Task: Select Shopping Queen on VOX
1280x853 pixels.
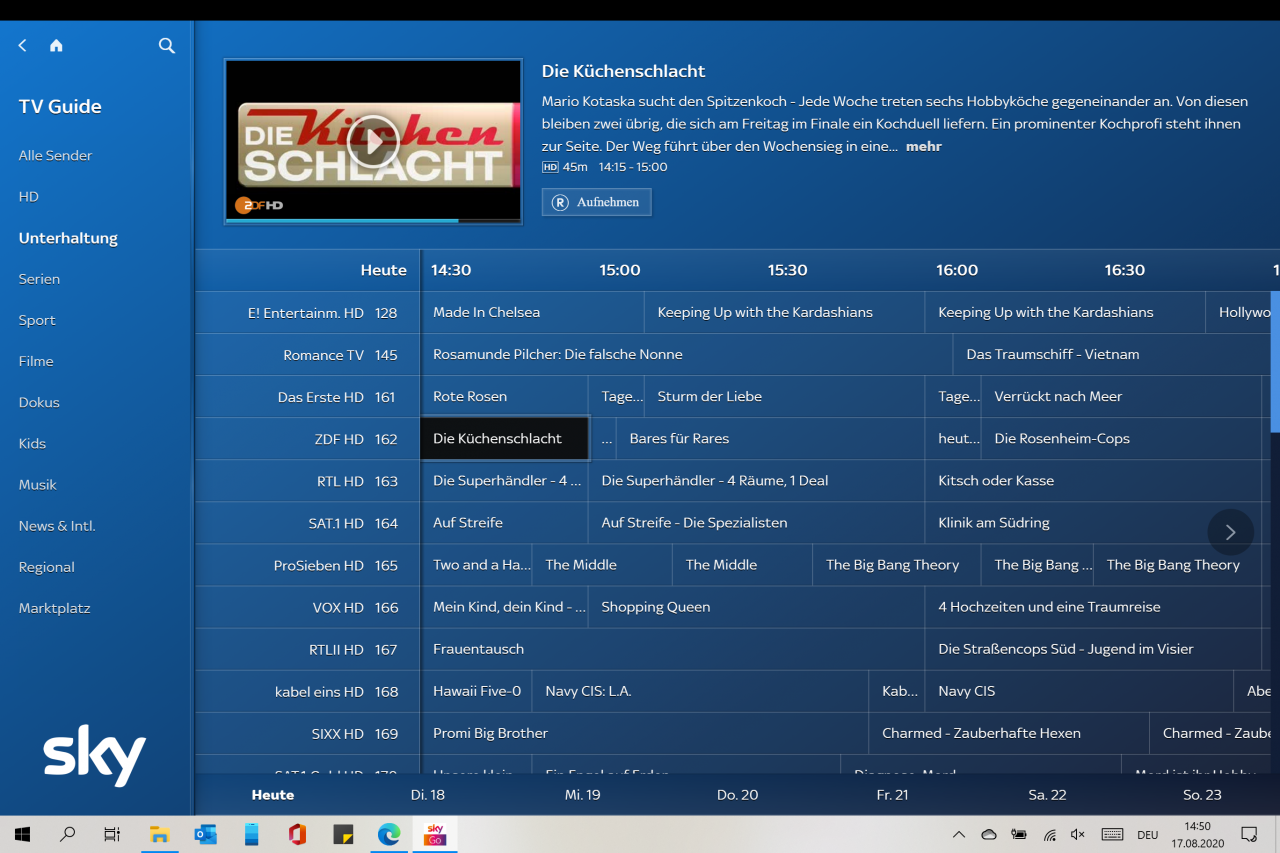Action: click(x=756, y=607)
